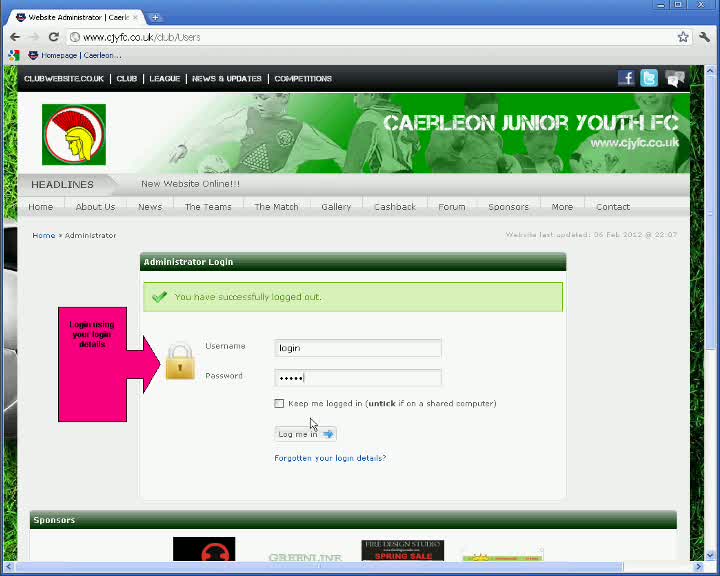Click the New Website Online headline
The image size is (720, 576).
click(191, 184)
